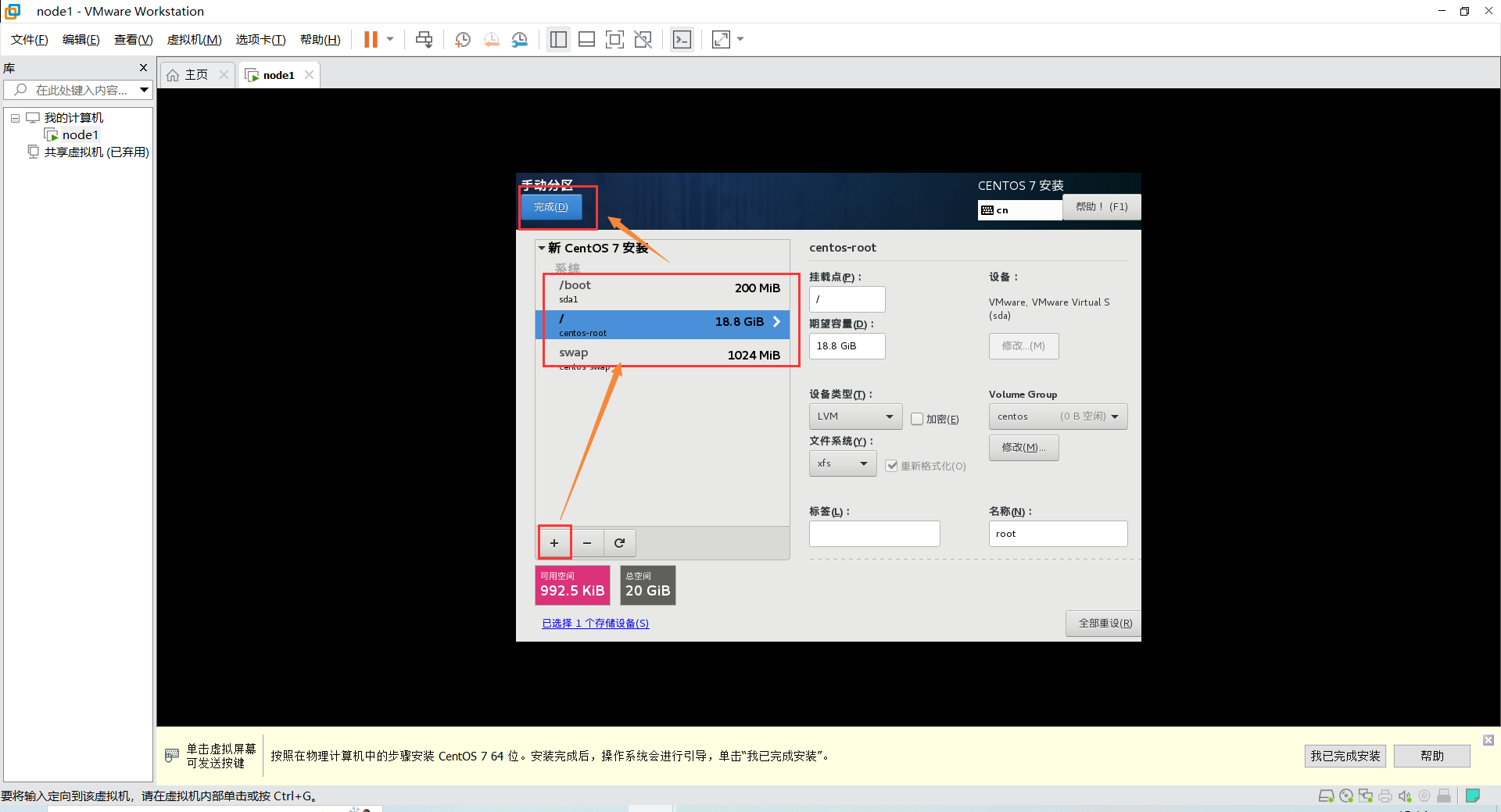Click the hard disk status icon
The height and width of the screenshot is (812, 1501).
[1326, 796]
